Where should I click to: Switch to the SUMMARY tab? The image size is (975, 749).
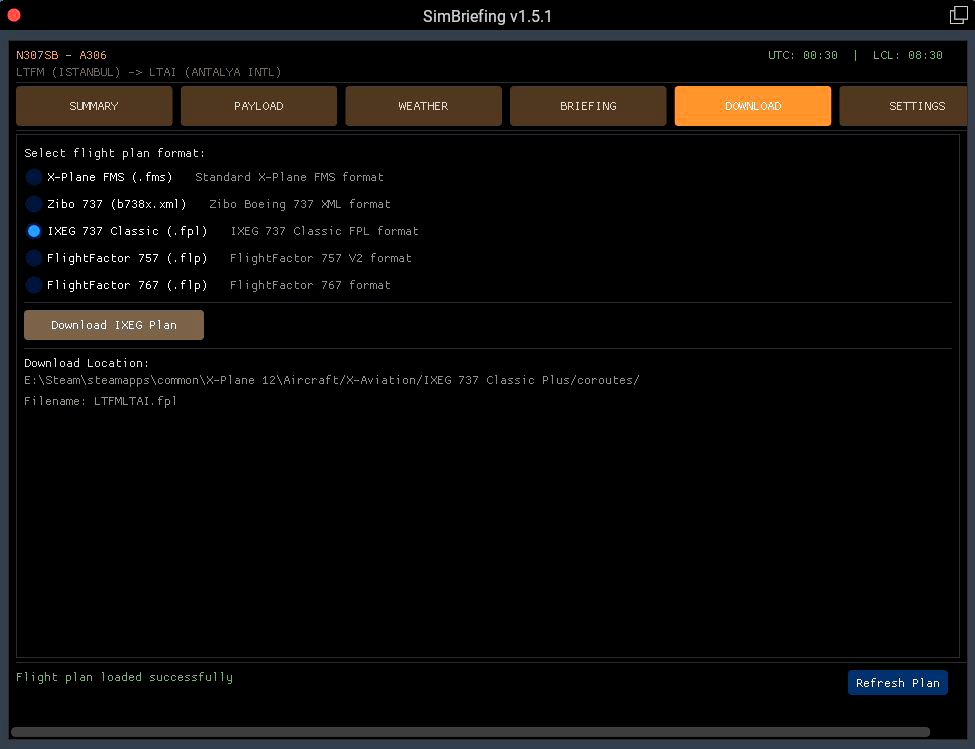[x=93, y=105]
